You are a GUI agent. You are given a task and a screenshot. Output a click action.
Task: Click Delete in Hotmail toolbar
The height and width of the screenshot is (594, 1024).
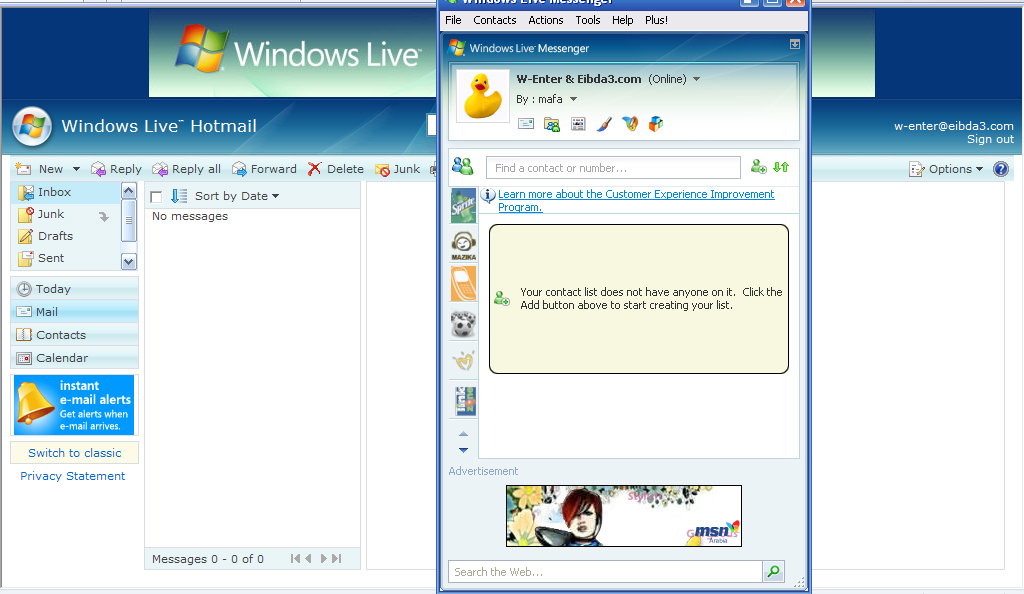(x=336, y=169)
